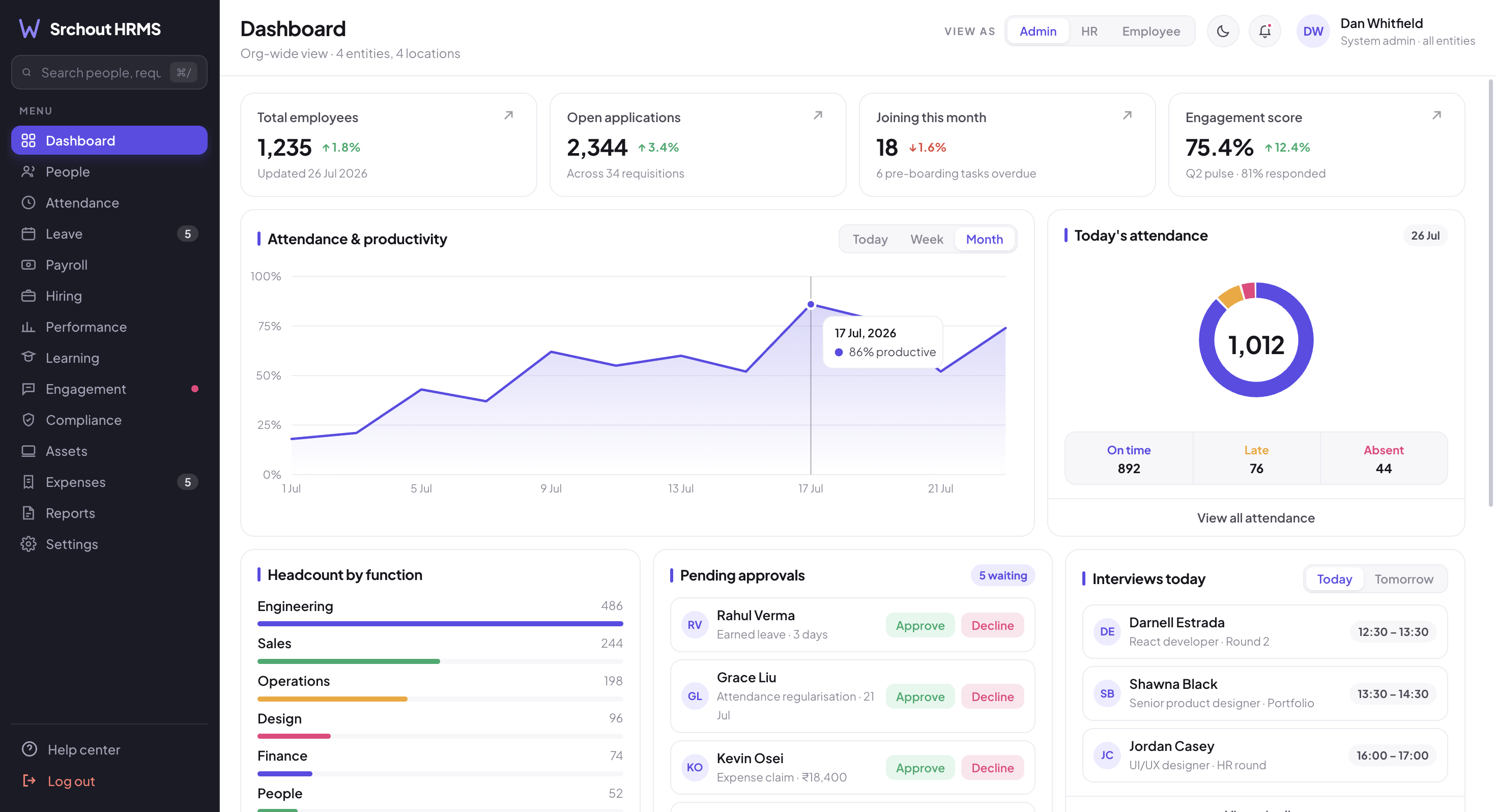The height and width of the screenshot is (812, 1496).
Task: Decline Kevin Osei's expense claim
Action: (992, 768)
